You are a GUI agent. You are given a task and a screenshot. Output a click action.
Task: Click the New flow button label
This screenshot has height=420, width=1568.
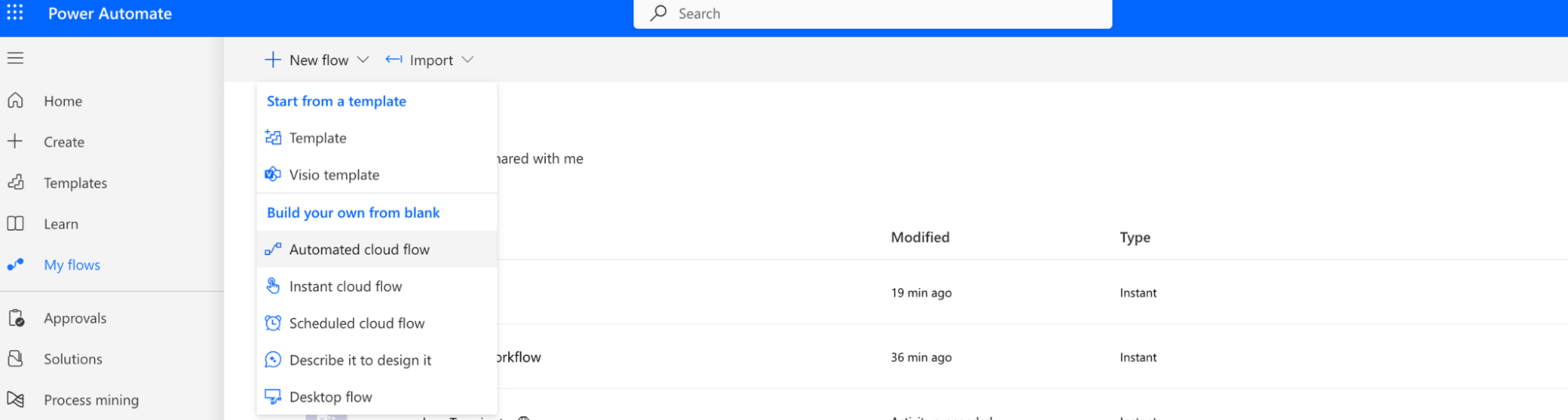click(x=318, y=60)
